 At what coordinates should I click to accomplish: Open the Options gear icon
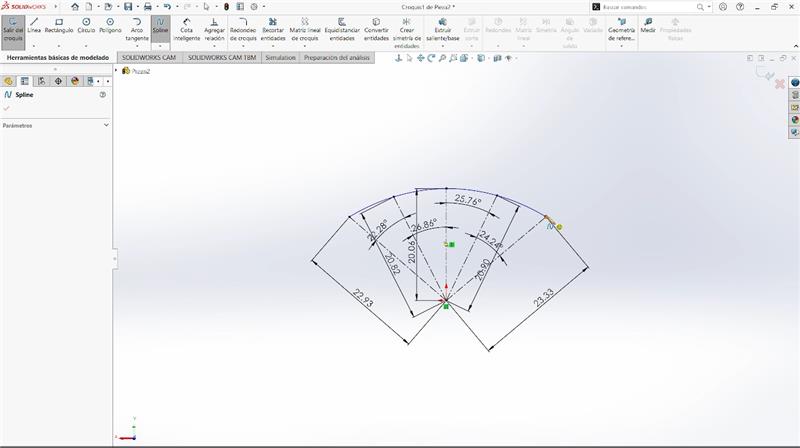tap(254, 7)
